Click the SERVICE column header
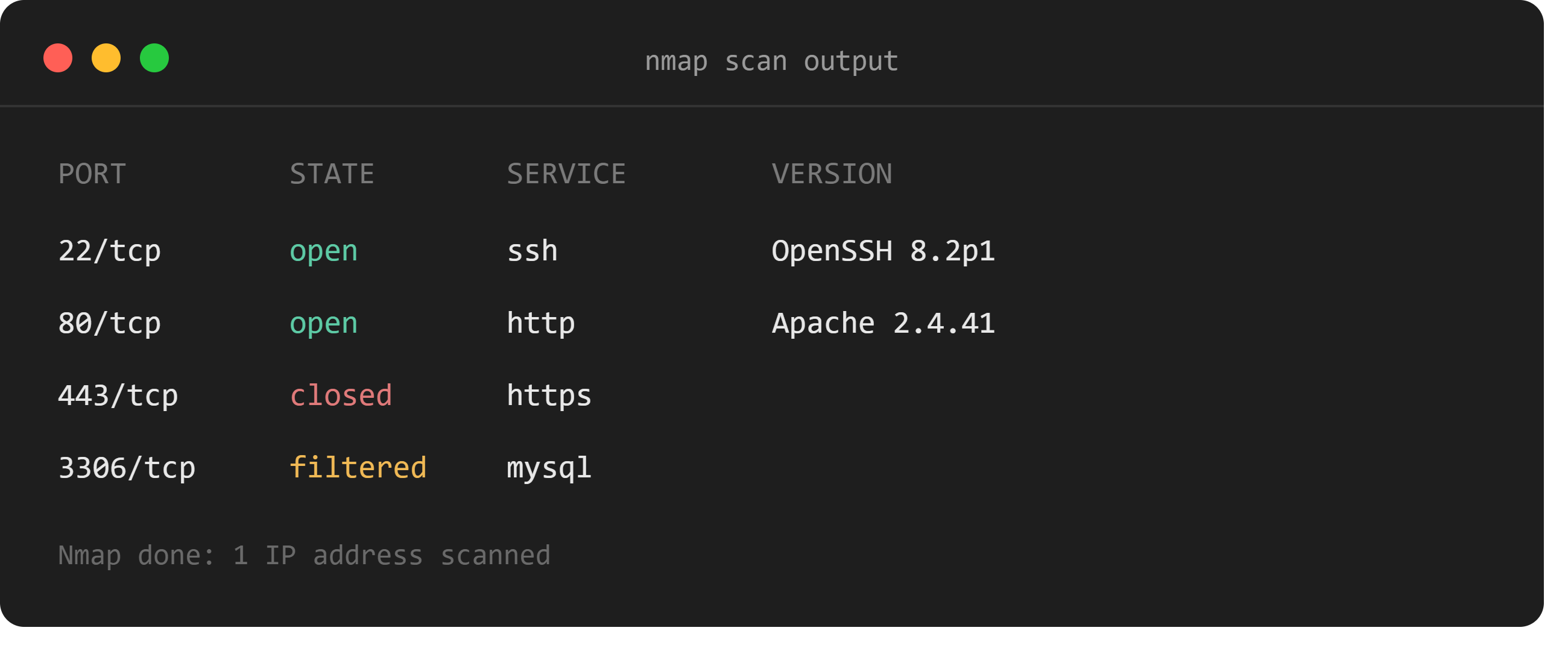 [x=566, y=174]
